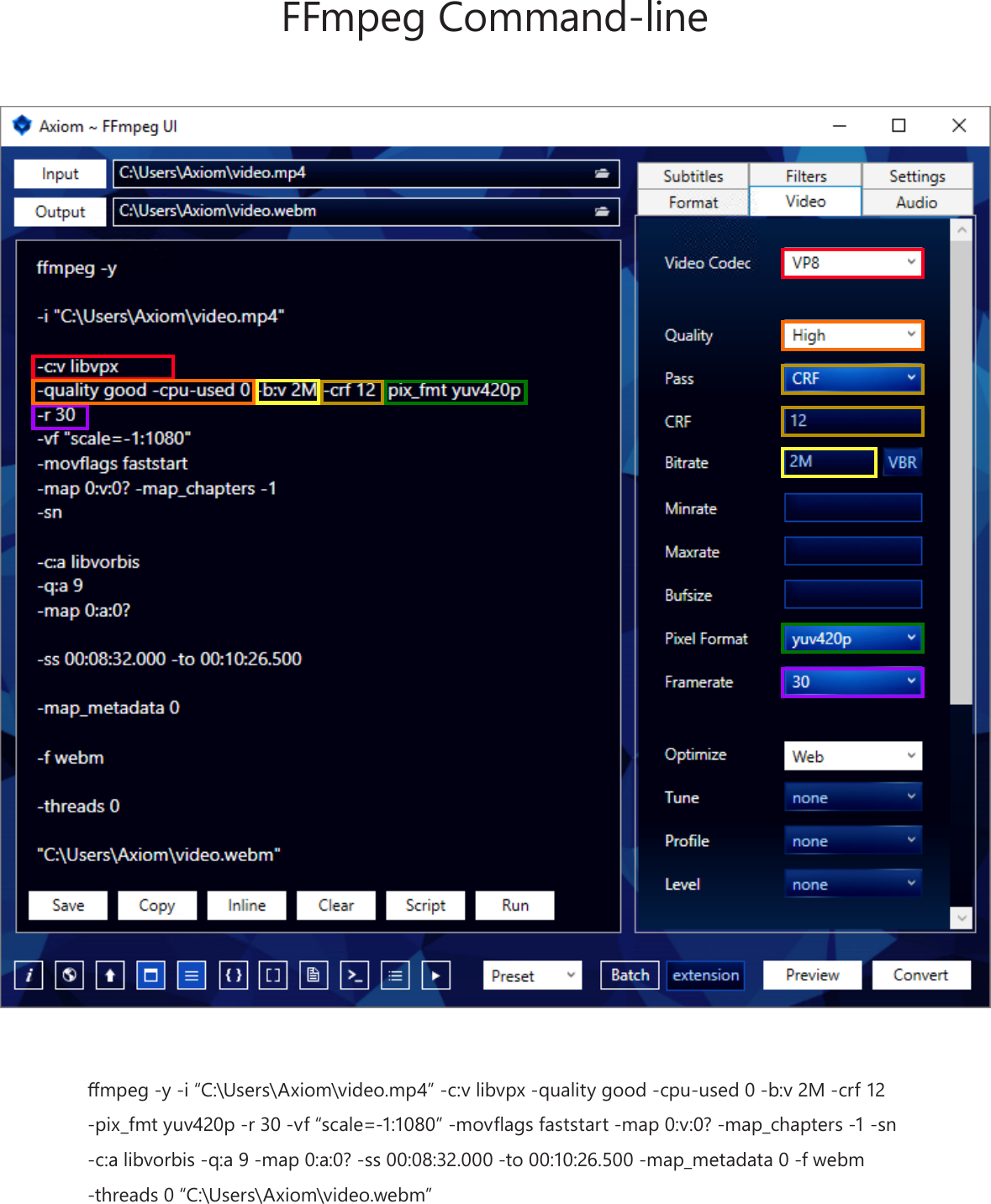Open the Pixel Format yuv420p dropdown
Image resolution: width=991 pixels, height=1204 pixels.
pyautogui.click(x=852, y=638)
